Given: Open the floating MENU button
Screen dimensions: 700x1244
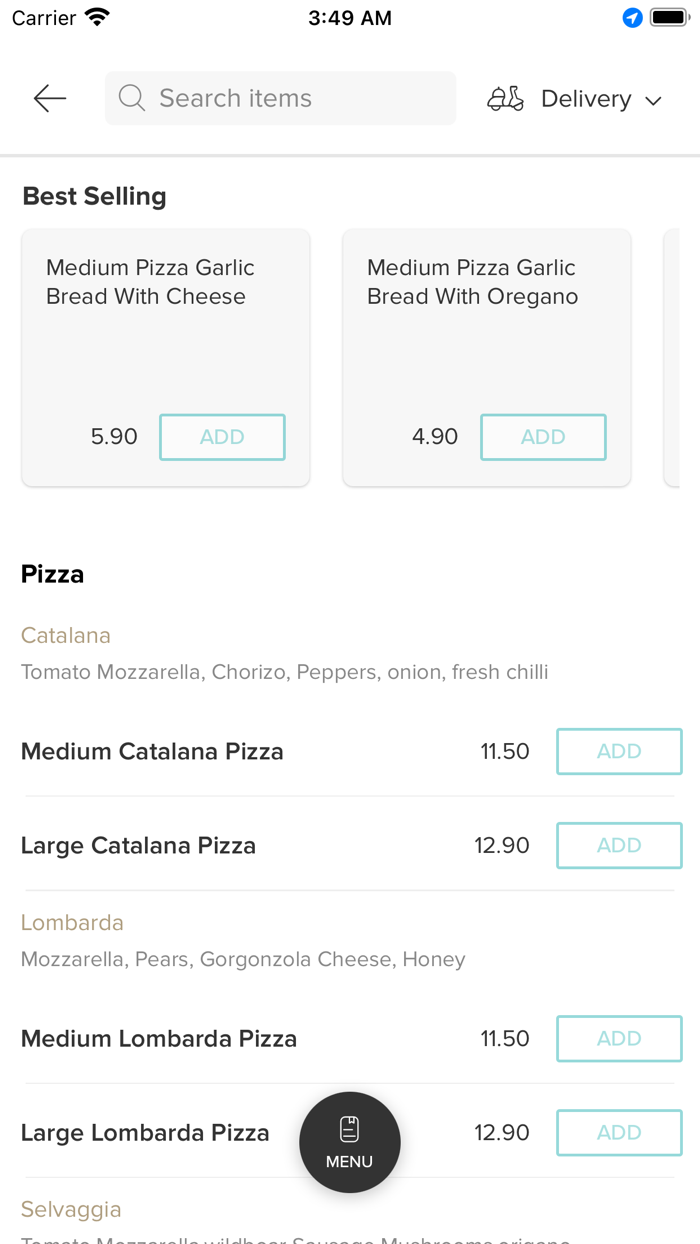Looking at the screenshot, I should click(350, 1142).
